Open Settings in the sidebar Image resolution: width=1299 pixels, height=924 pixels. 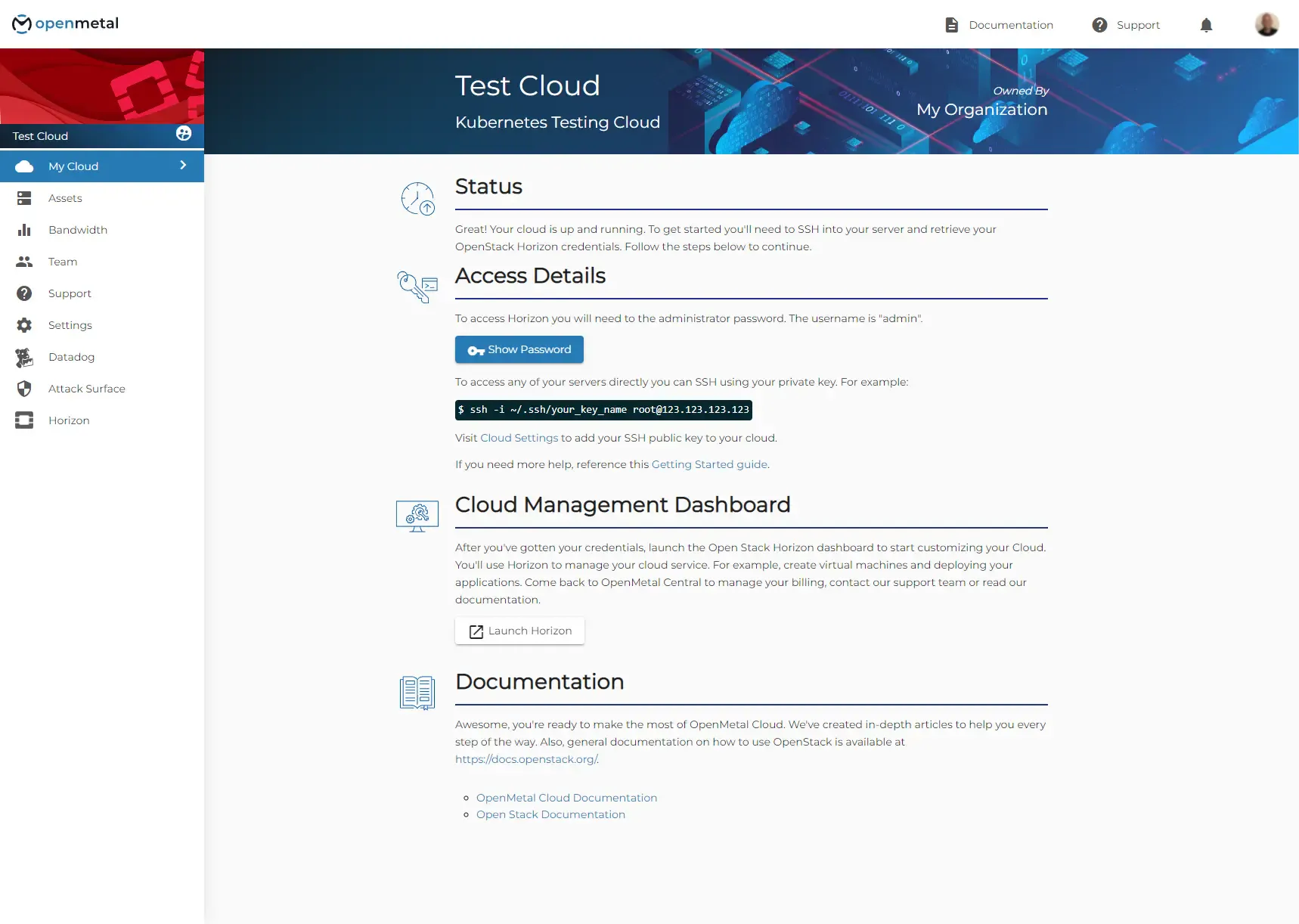pyautogui.click(x=102, y=325)
